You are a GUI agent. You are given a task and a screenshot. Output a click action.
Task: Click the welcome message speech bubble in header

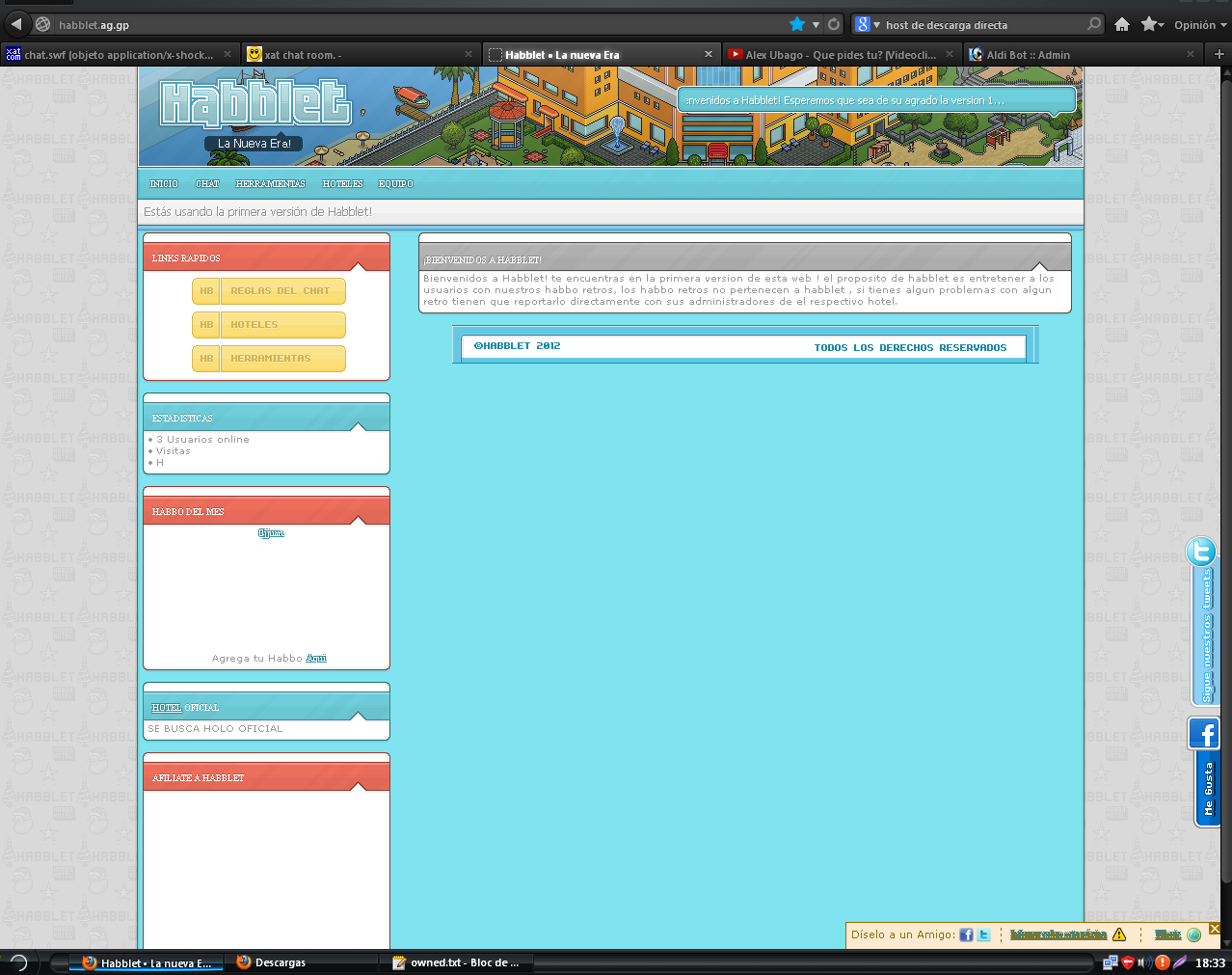point(876,100)
